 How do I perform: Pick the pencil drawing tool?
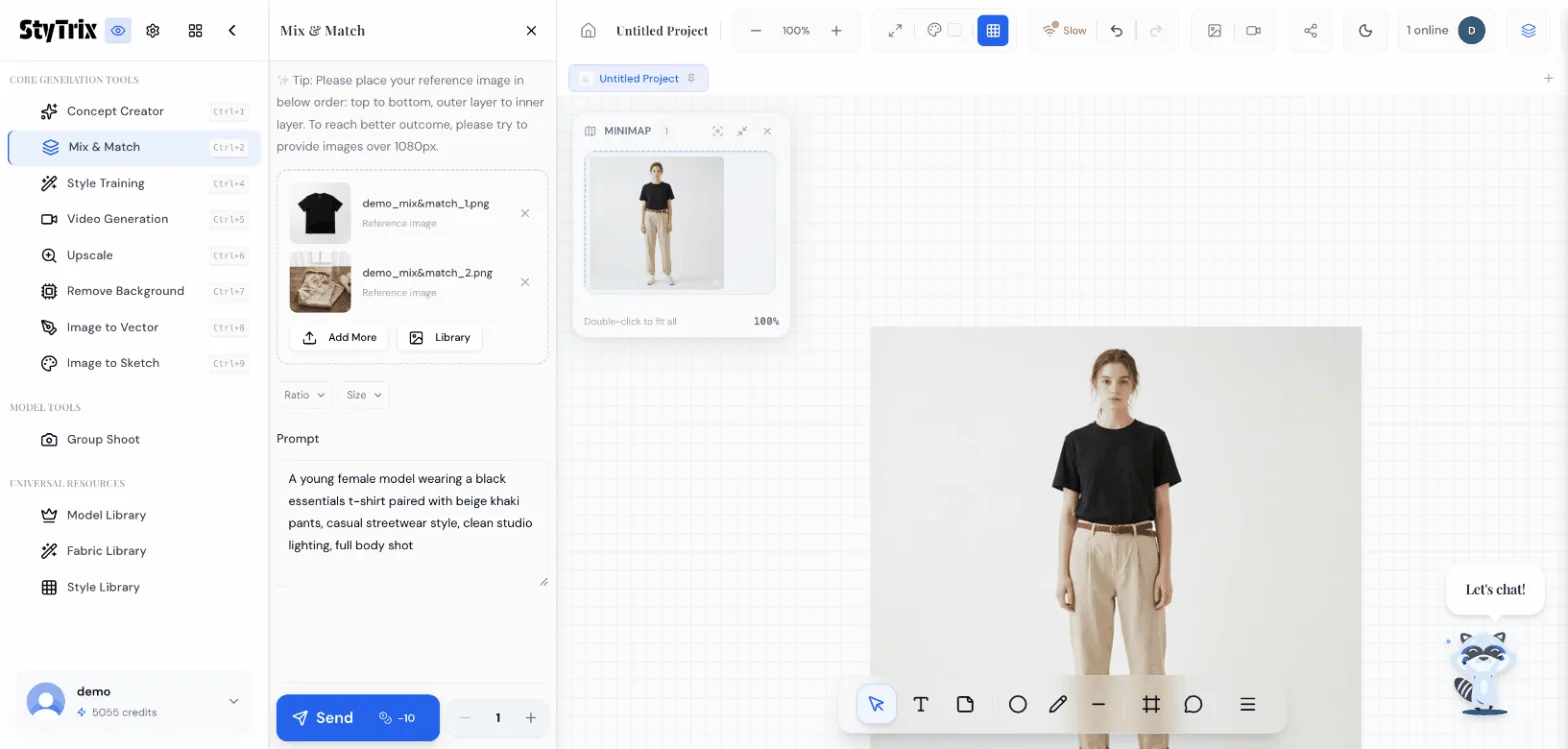[1058, 704]
